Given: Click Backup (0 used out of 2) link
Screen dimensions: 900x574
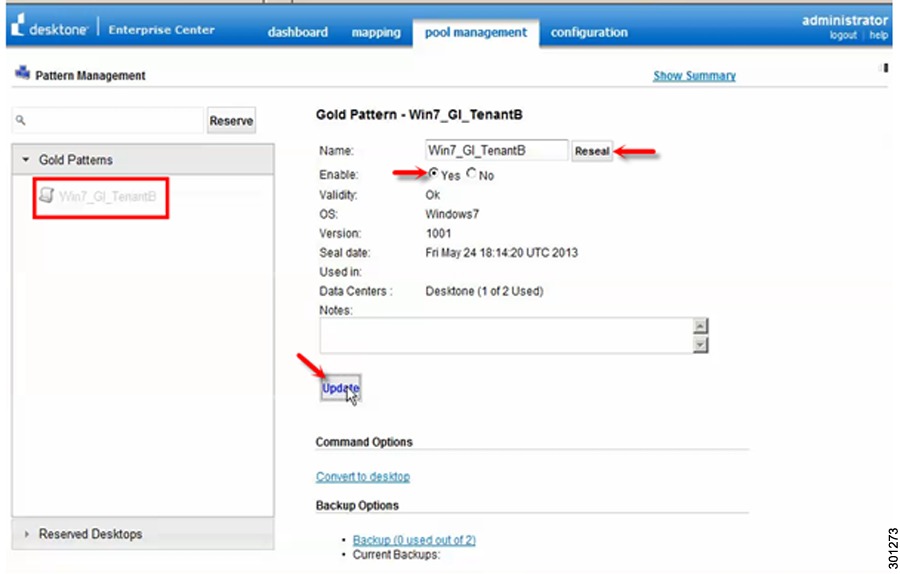Looking at the screenshot, I should (414, 540).
